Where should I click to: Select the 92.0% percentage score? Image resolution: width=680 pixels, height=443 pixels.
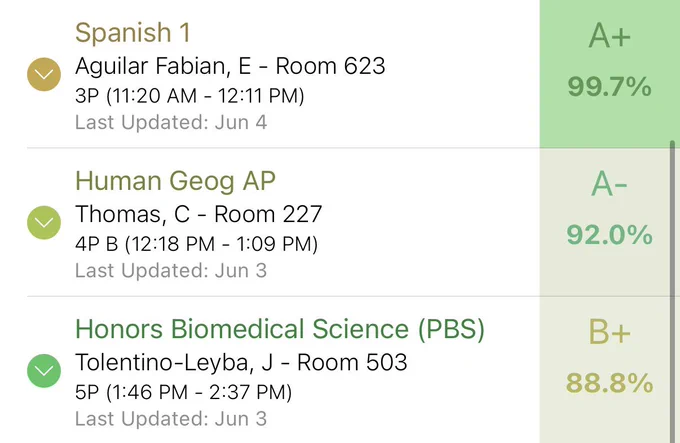609,235
